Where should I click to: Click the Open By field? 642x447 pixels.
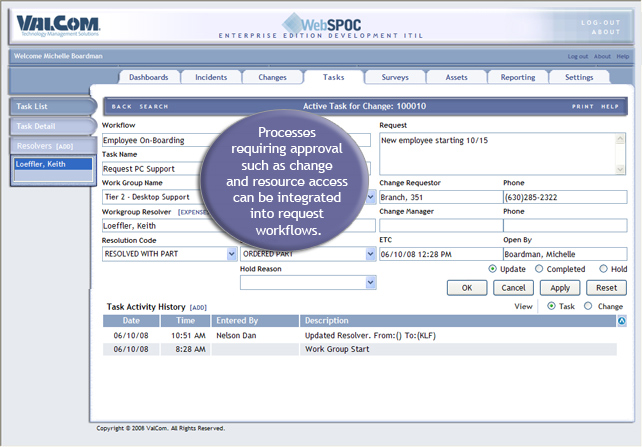click(565, 254)
